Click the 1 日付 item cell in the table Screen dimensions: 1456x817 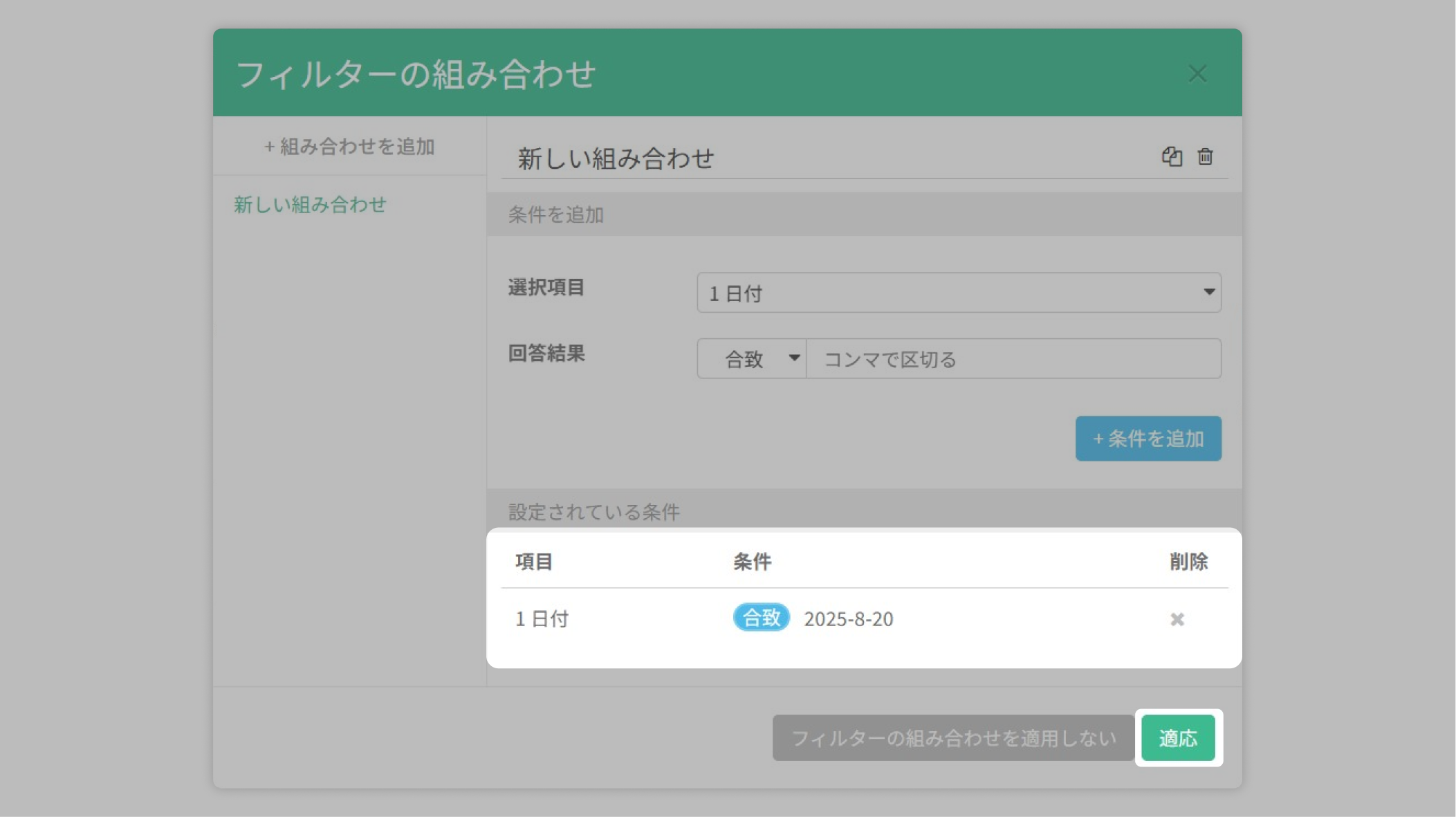pos(542,618)
